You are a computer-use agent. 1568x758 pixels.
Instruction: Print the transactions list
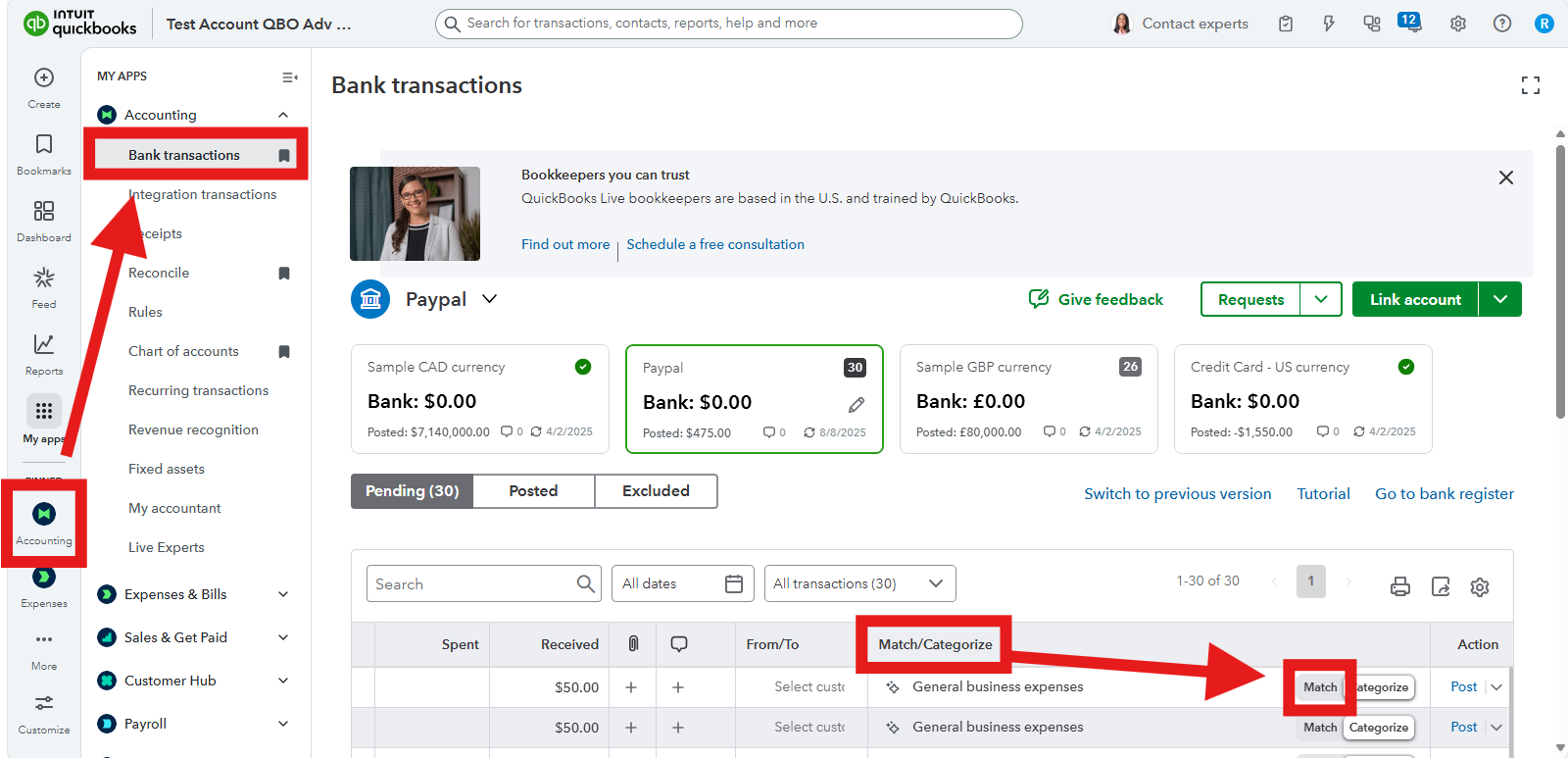coord(1400,586)
